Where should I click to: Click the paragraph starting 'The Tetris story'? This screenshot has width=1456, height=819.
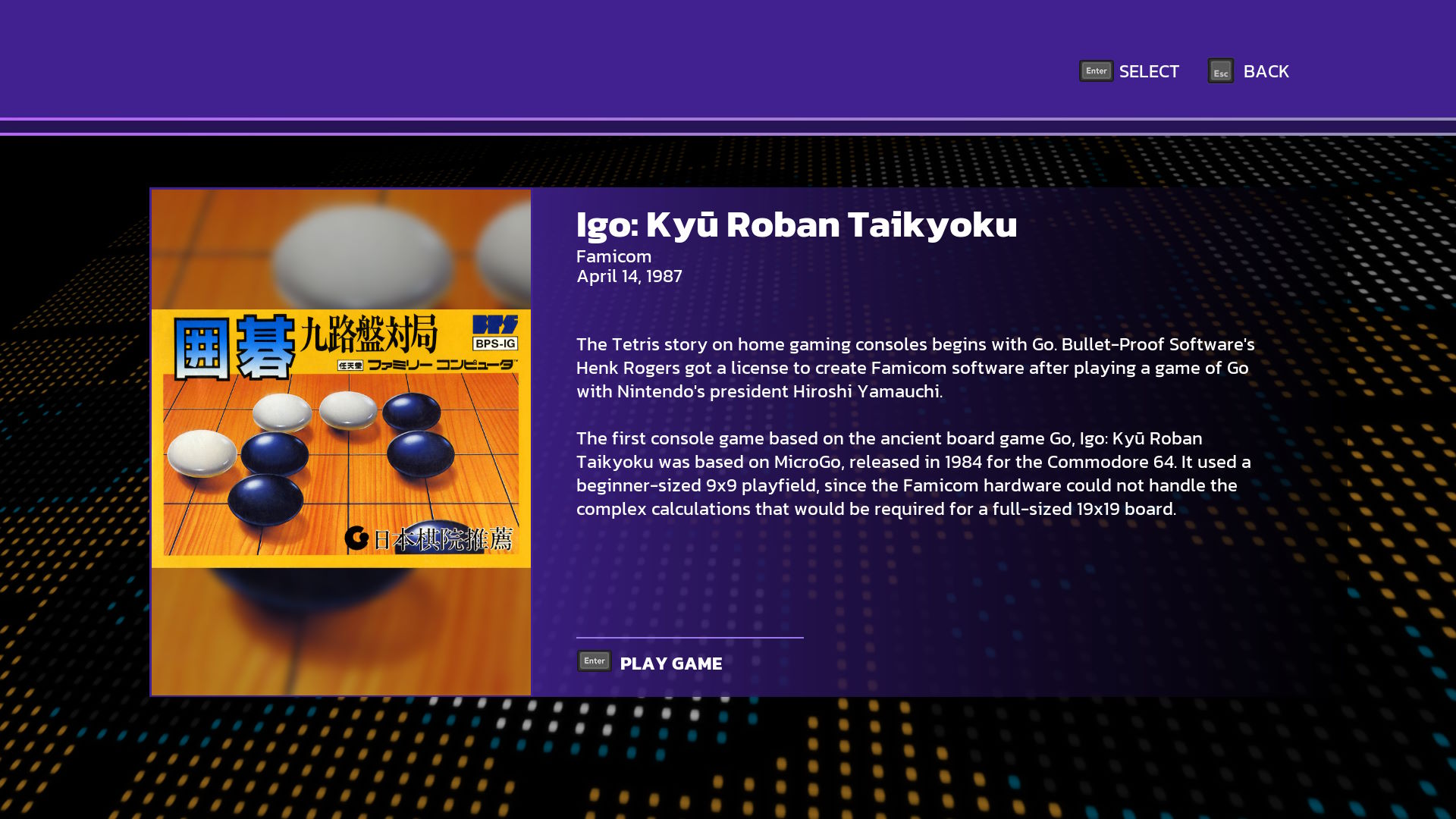[x=915, y=368]
